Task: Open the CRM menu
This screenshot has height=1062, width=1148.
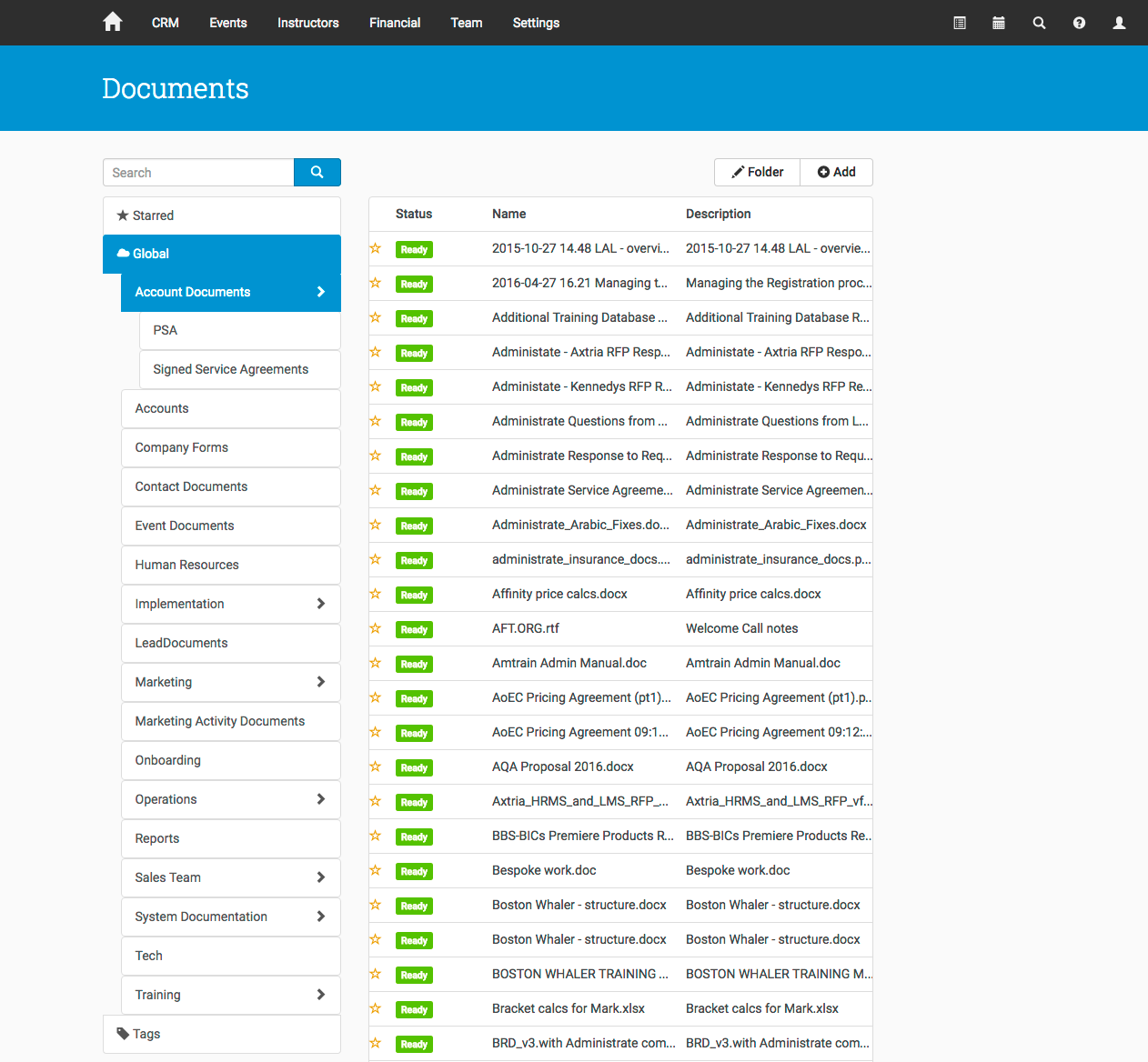Action: coord(165,23)
